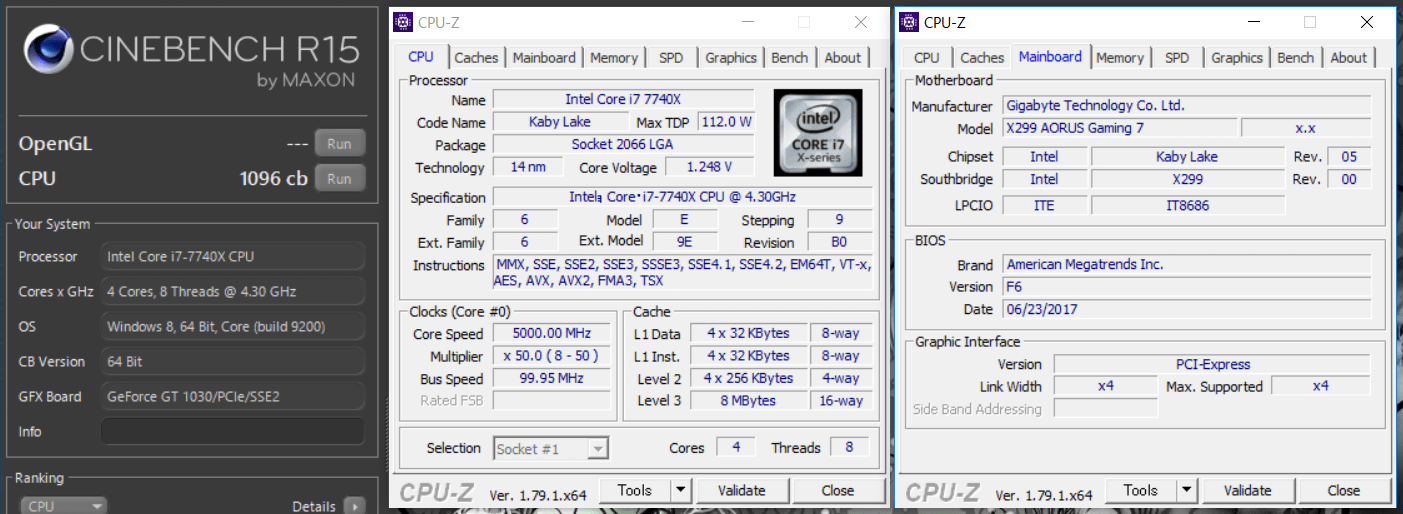
Task: Click the 1096 cb CPU score
Action: click(x=274, y=179)
